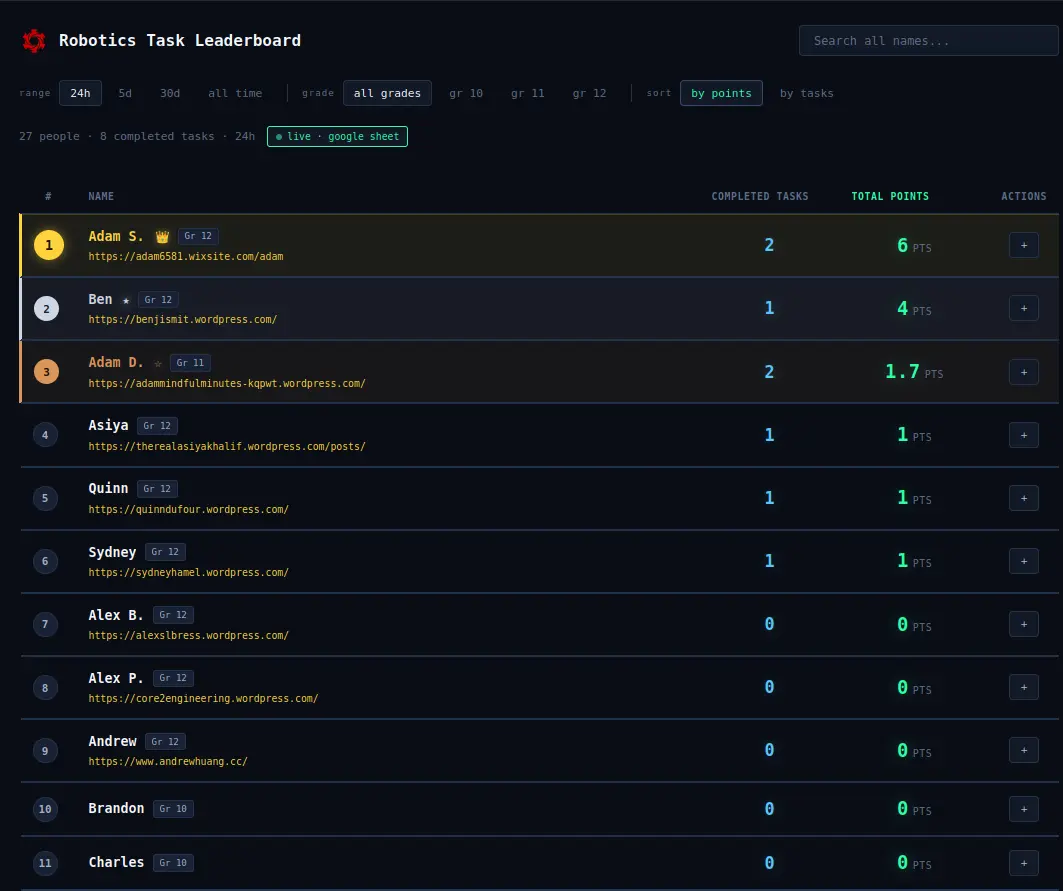1063x891 pixels.
Task: Click the star icon next to Ben
Action: 126,300
